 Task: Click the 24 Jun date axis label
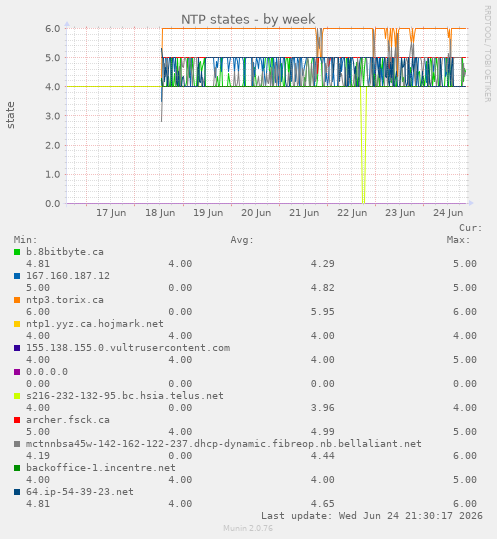[448, 213]
